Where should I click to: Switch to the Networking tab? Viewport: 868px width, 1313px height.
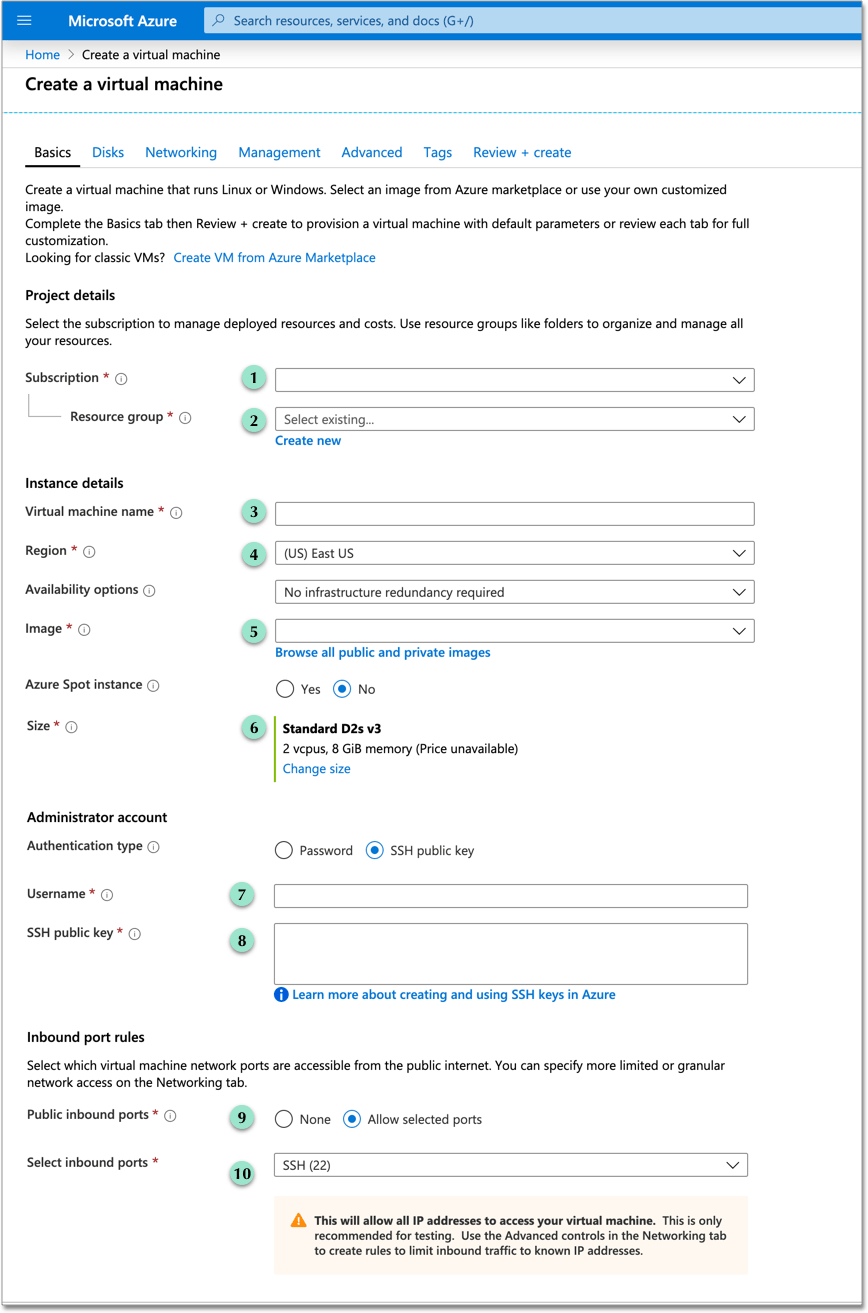181,152
